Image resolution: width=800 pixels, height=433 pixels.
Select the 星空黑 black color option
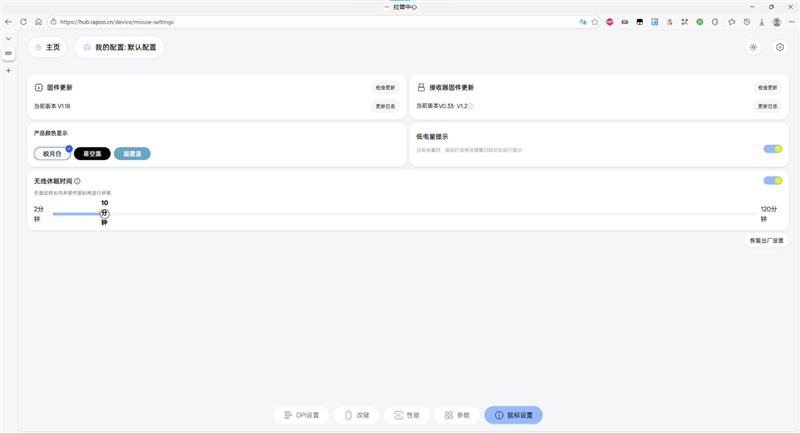pos(92,154)
